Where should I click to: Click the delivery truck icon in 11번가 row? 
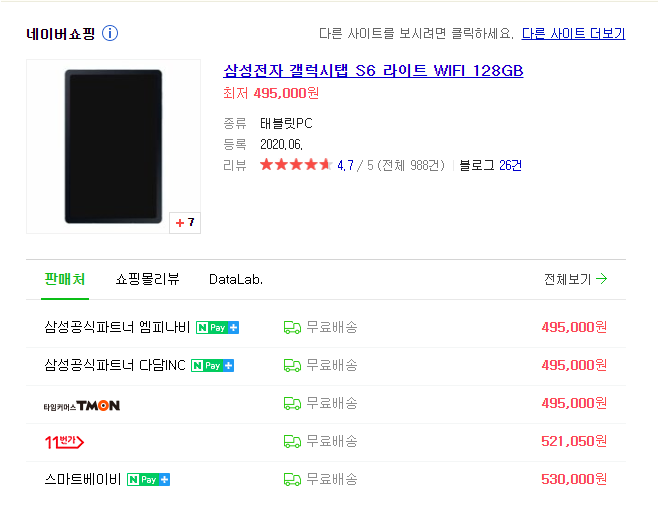tap(292, 442)
